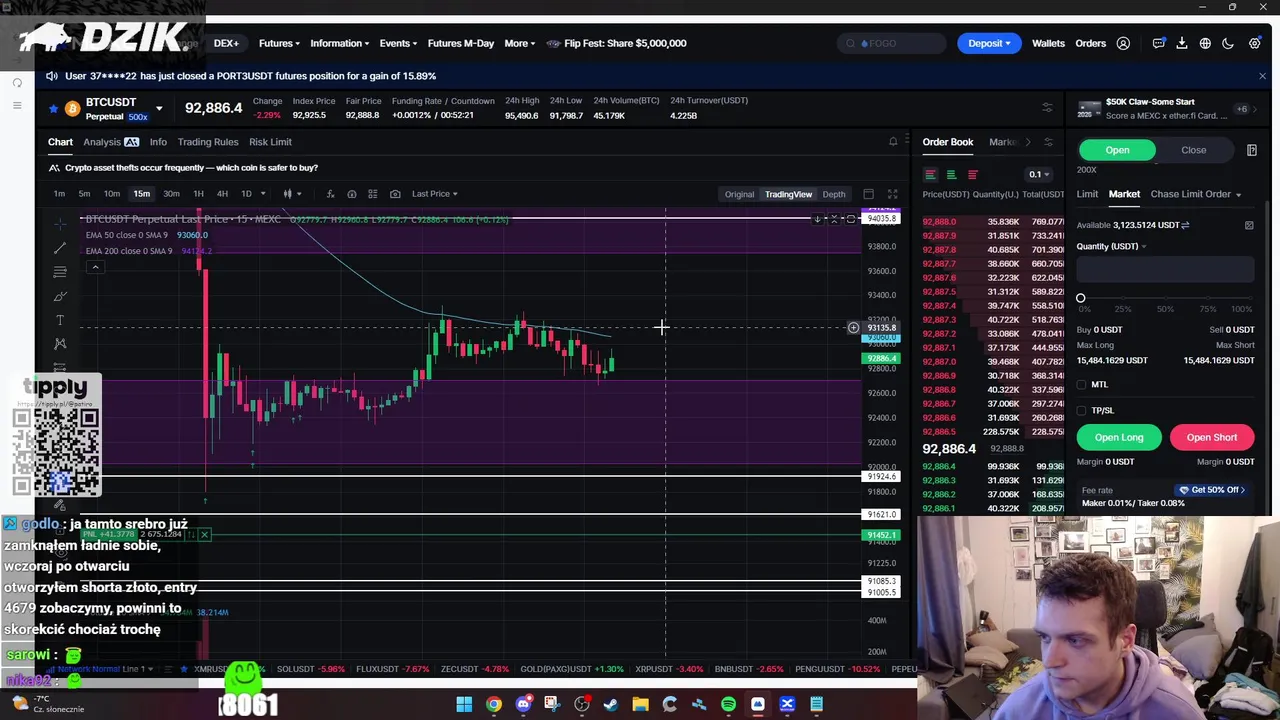Click Open Short button
Viewport: 1280px width, 720px height.
click(1211, 437)
